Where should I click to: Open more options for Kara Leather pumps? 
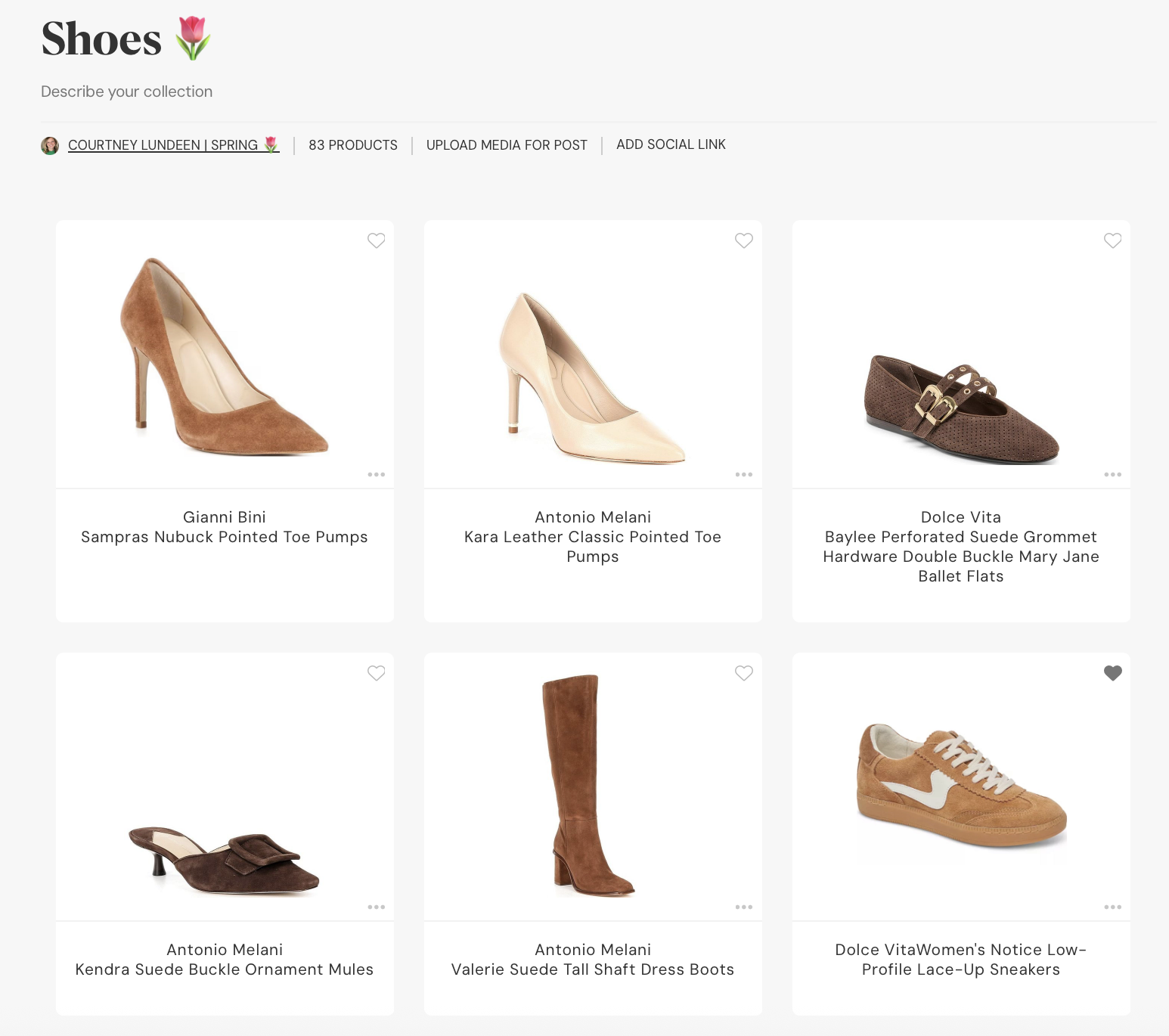pos(744,475)
